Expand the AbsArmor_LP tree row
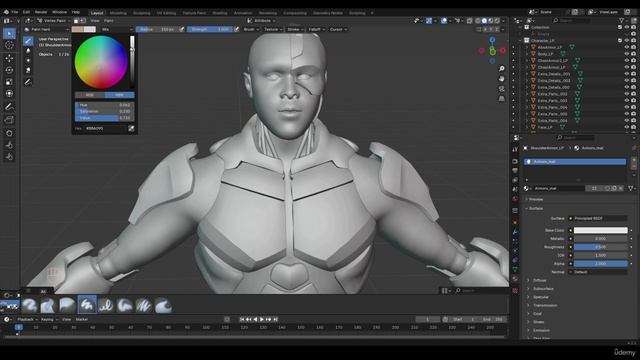The height and width of the screenshot is (360, 640). (527, 47)
